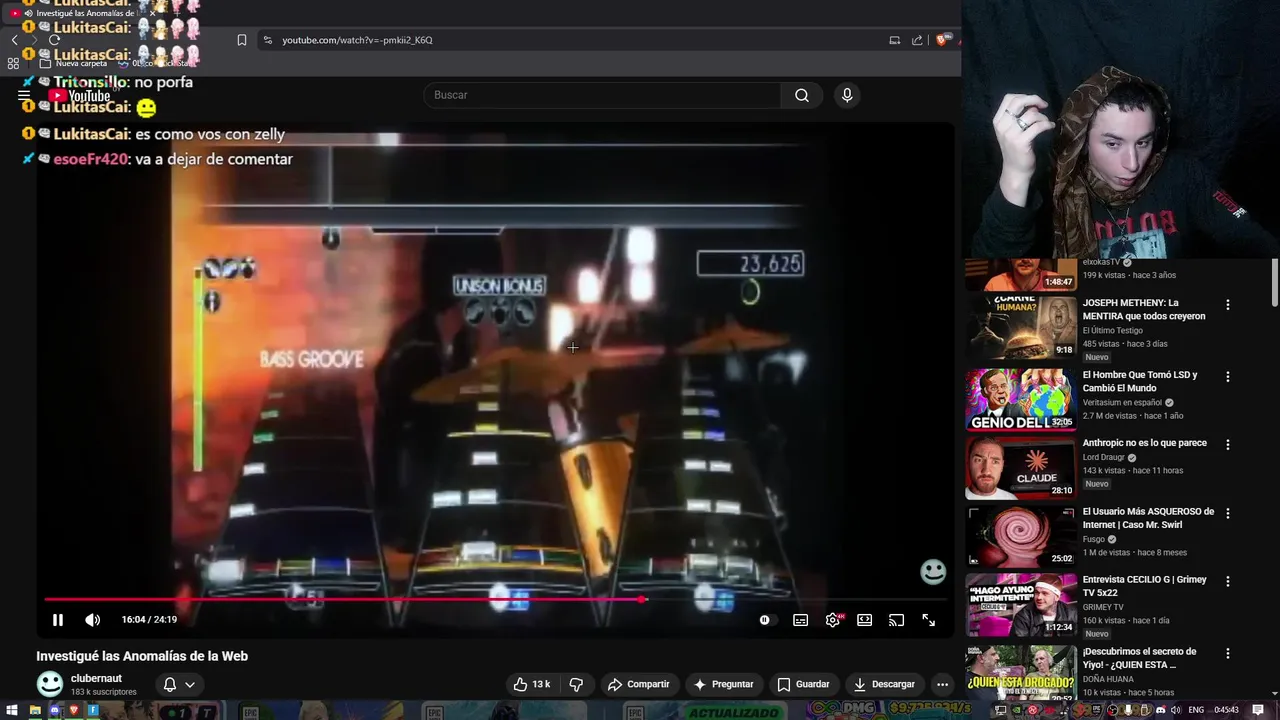Reload the browser page
The height and width of the screenshot is (720, 1280).
pos(54,40)
